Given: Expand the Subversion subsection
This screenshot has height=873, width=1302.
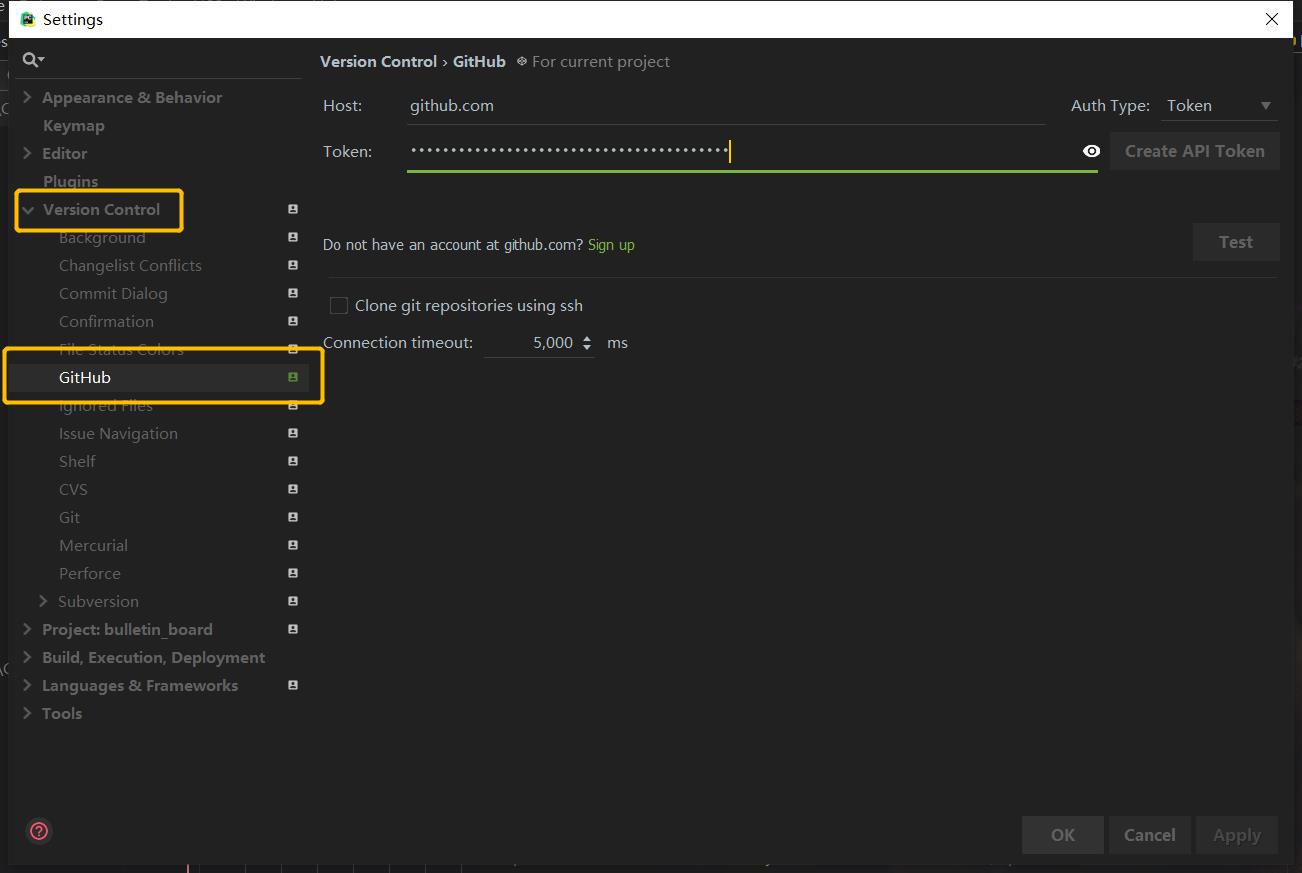Looking at the screenshot, I should [x=43, y=601].
